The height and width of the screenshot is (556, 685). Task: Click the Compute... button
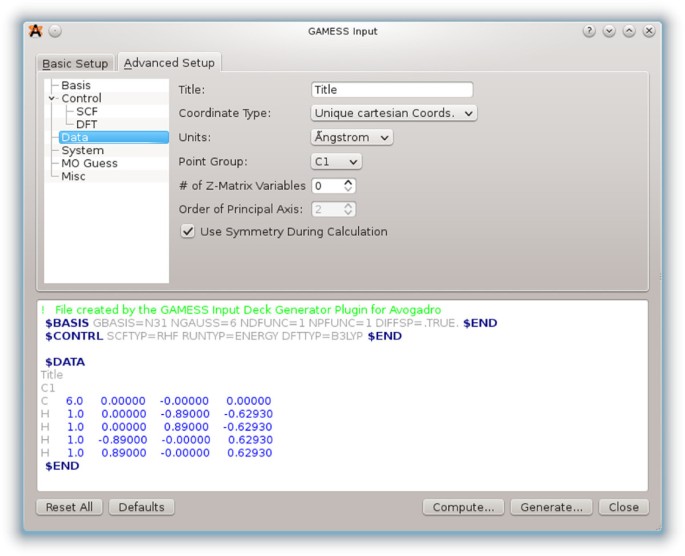point(463,507)
